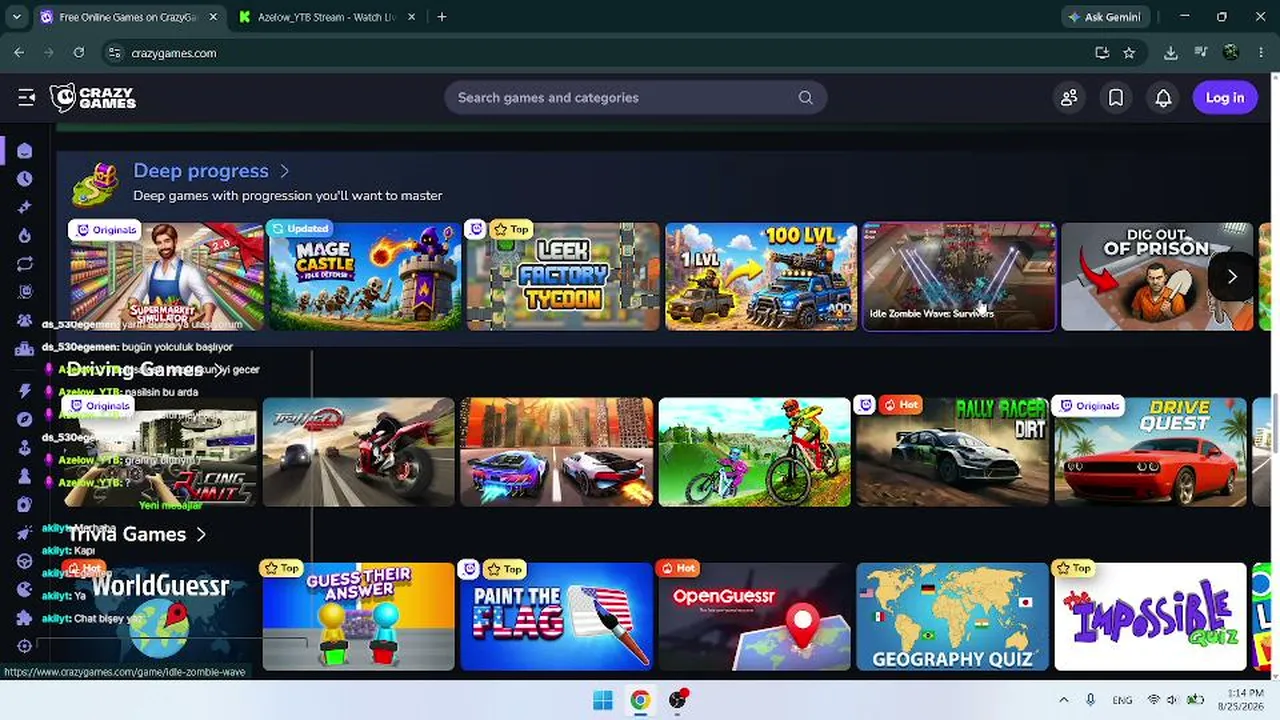1280x720 pixels.
Task: Expand the Trivia Games category chevron
Action: pyautogui.click(x=201, y=534)
